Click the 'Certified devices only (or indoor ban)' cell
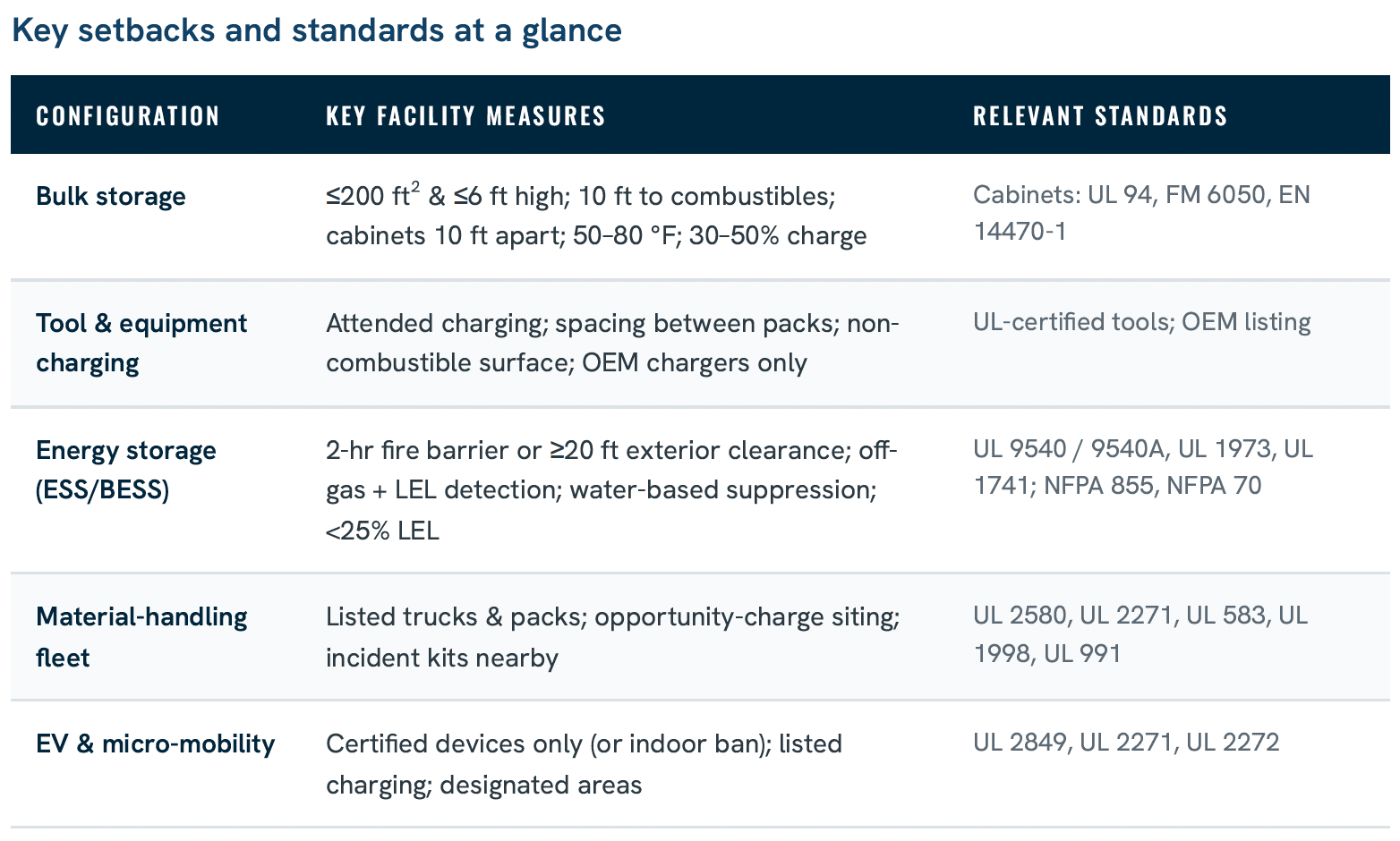Screen dimensions: 1400x841 tap(584, 764)
